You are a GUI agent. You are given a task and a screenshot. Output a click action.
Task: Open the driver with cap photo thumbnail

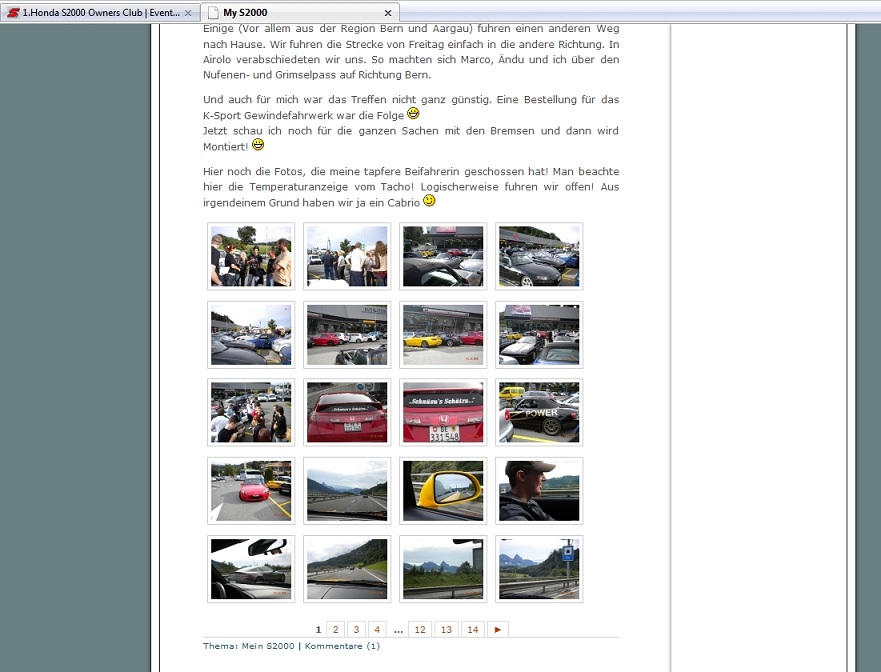[539, 490]
